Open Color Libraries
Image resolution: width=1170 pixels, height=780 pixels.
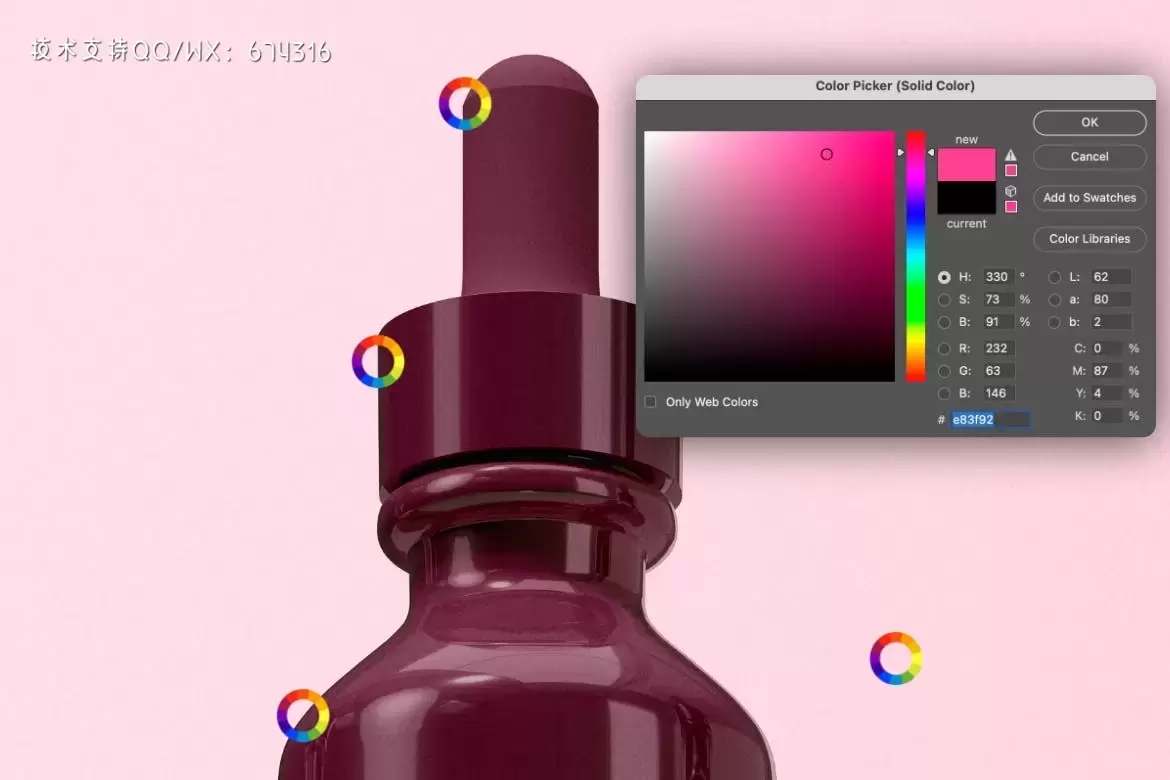1089,239
